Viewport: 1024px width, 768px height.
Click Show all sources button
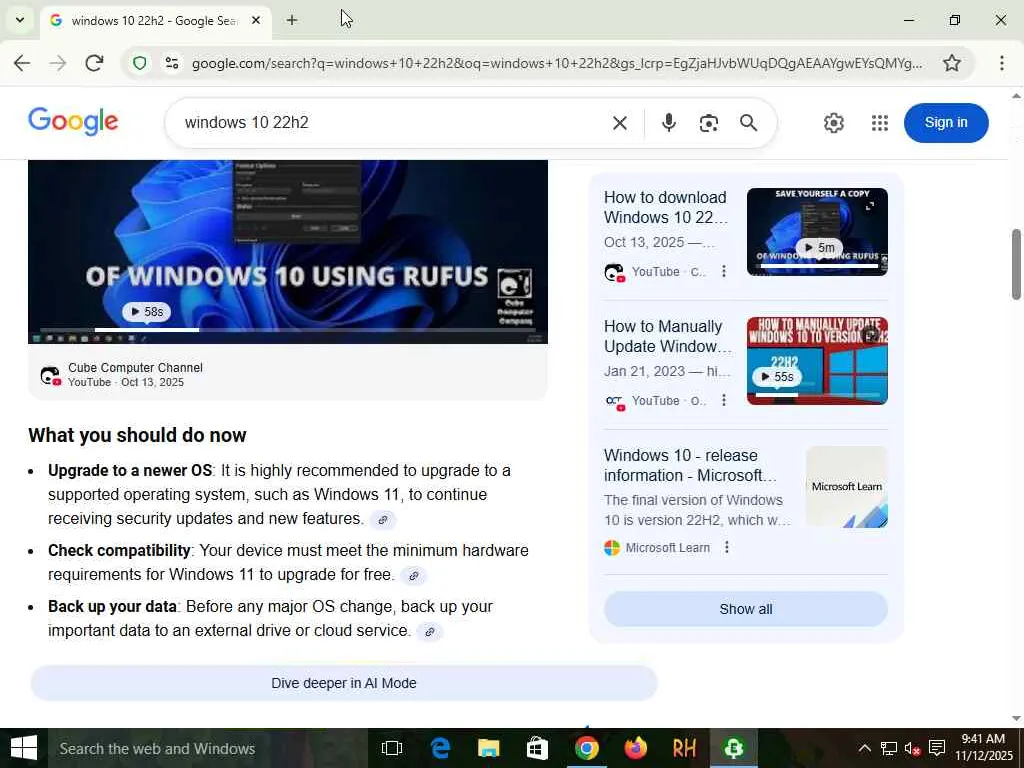(746, 609)
